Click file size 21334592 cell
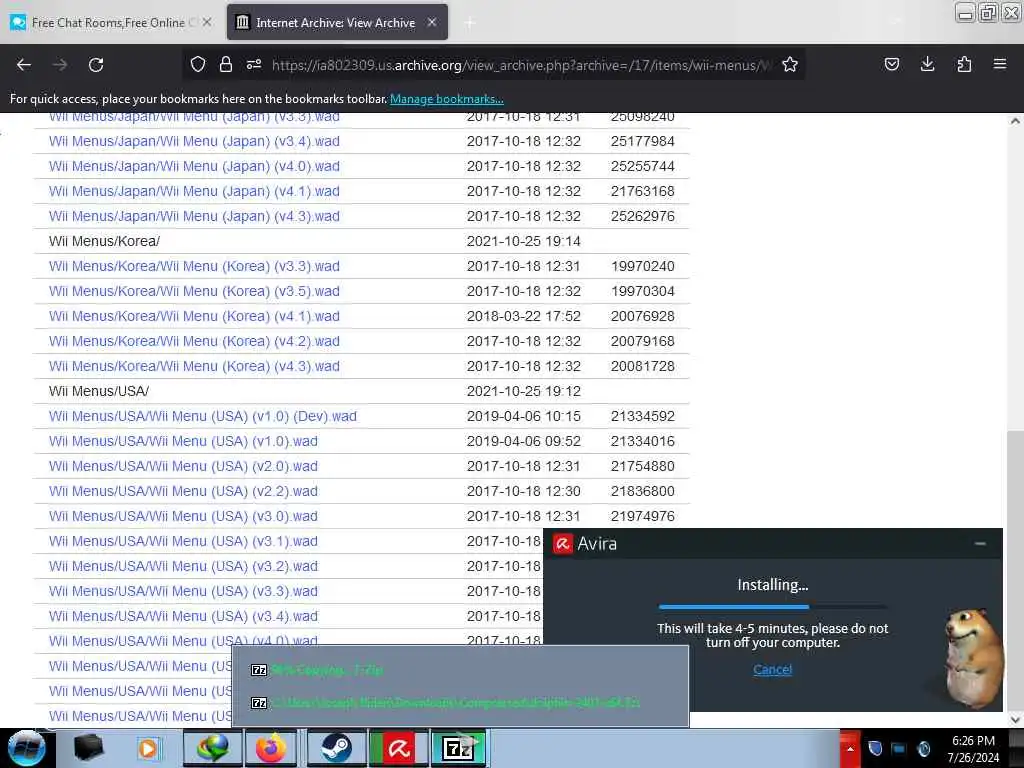1024x768 pixels. click(x=643, y=416)
